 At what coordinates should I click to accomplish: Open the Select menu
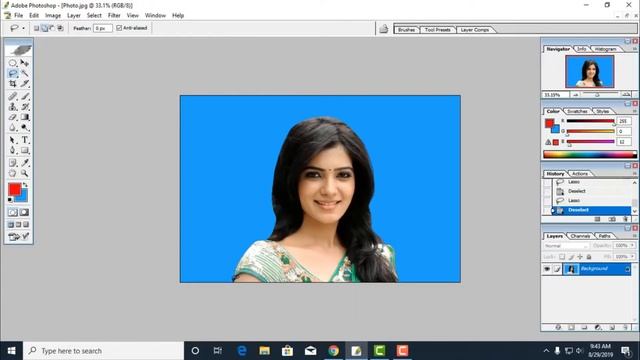point(94,16)
